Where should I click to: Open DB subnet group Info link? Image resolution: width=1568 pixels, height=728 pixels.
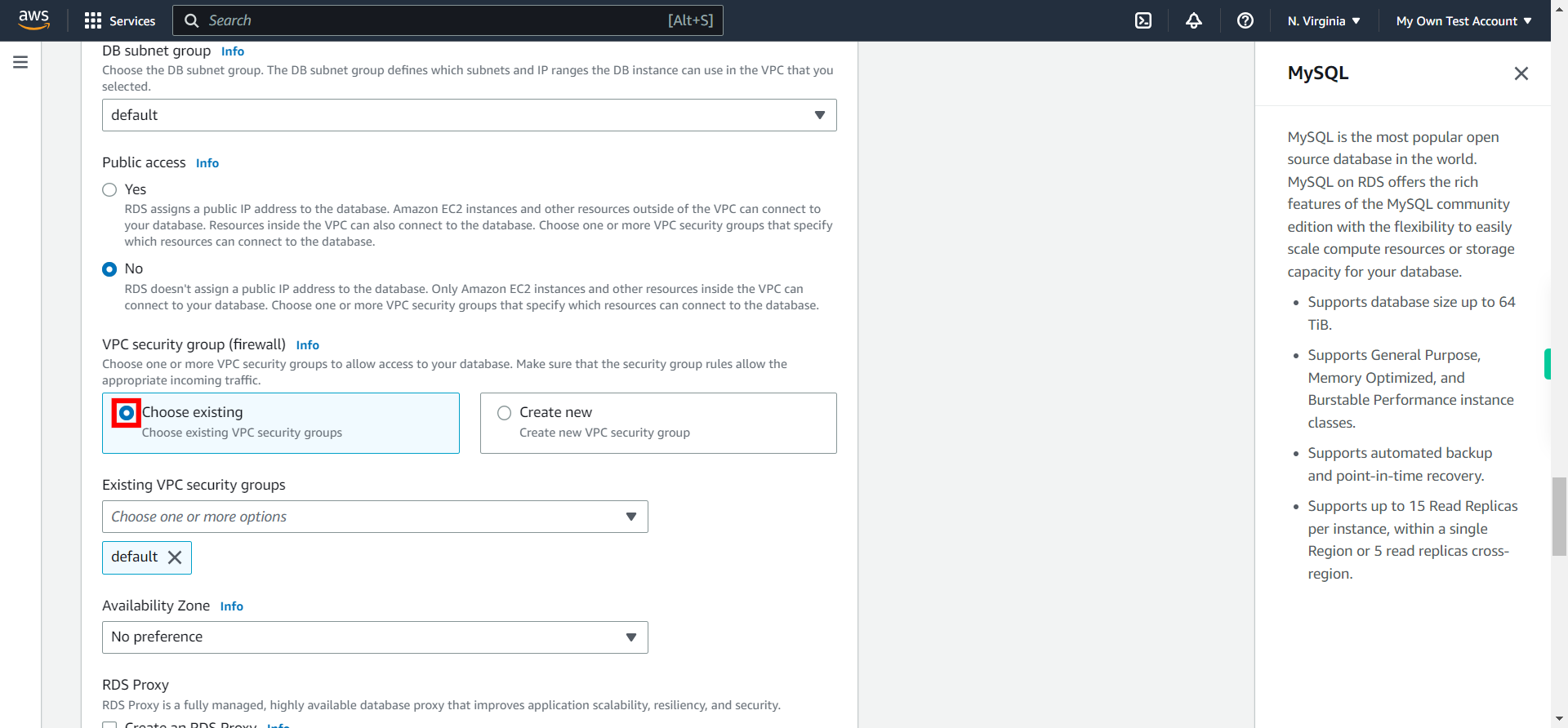click(x=233, y=51)
